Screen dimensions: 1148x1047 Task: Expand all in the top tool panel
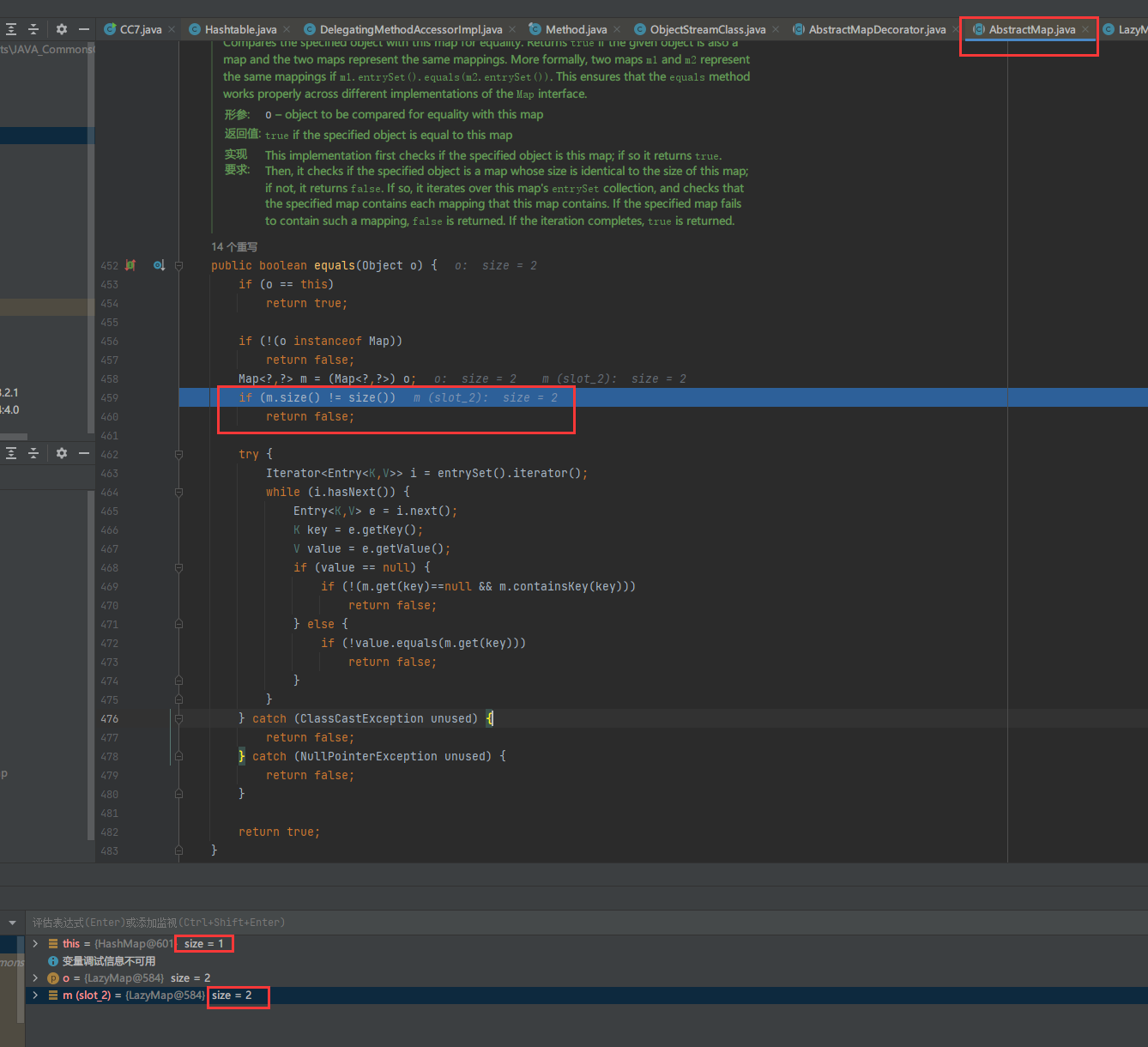10,29
